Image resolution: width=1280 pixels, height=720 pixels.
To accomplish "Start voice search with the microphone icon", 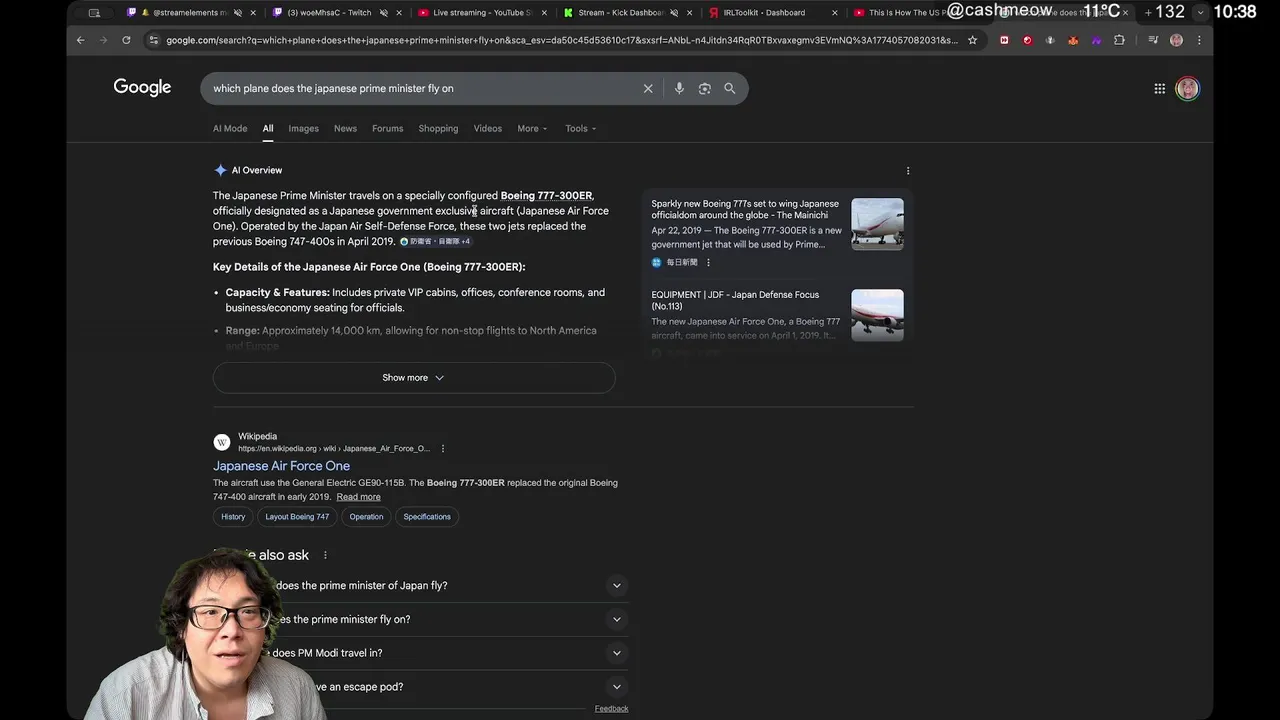I will [x=679, y=88].
